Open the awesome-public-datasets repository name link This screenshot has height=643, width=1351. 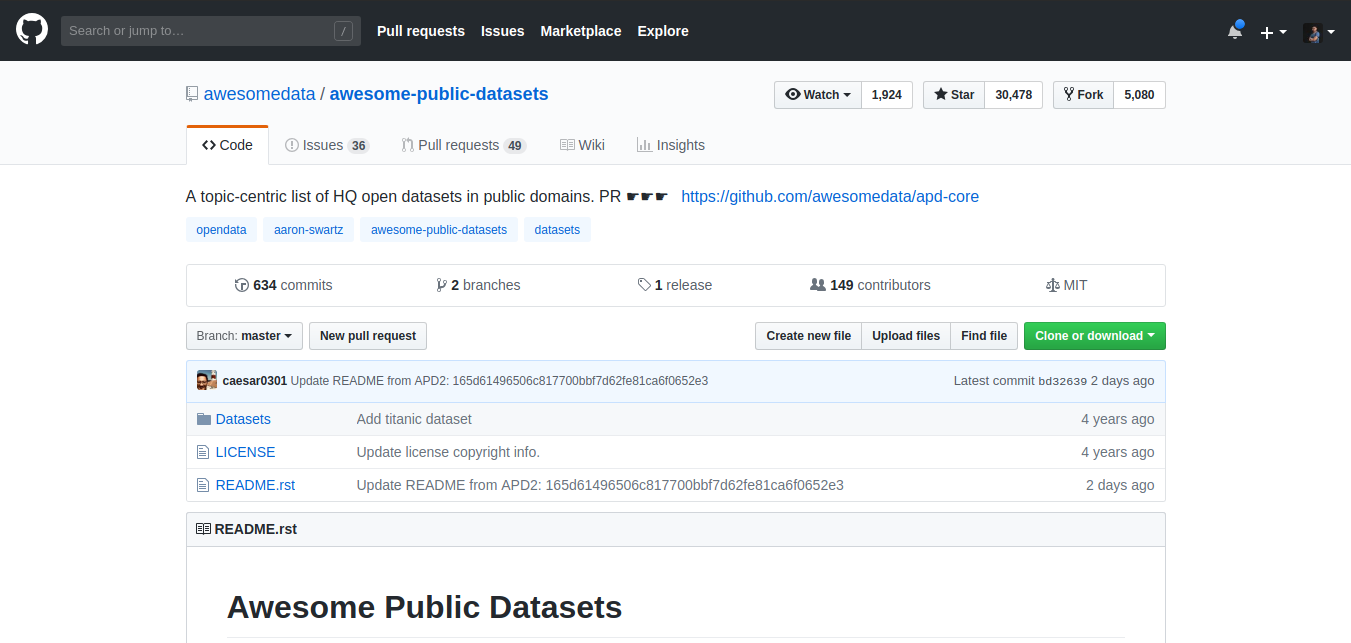tap(439, 94)
